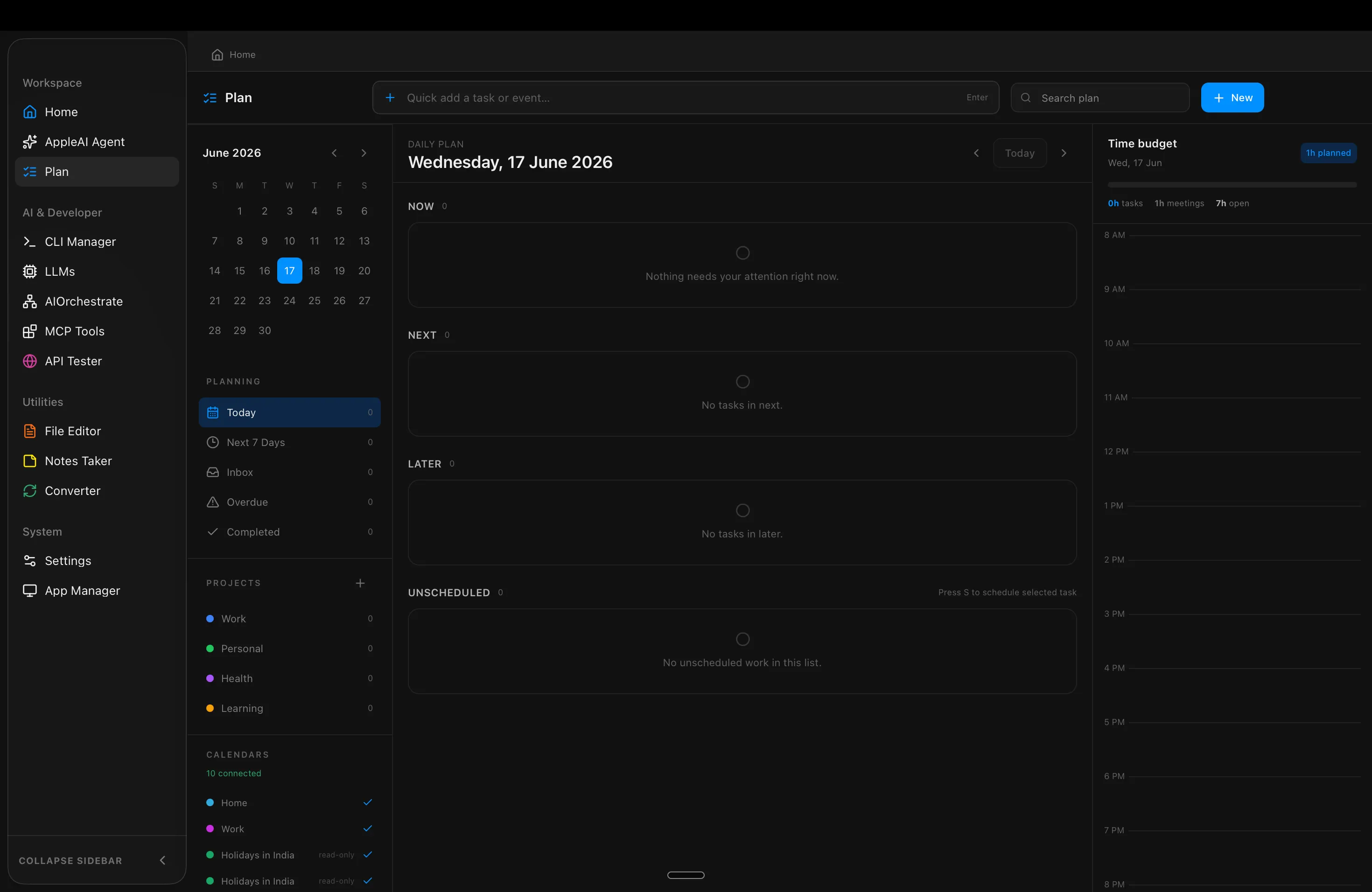
Task: Go to previous day in daily plan
Action: tap(976, 153)
